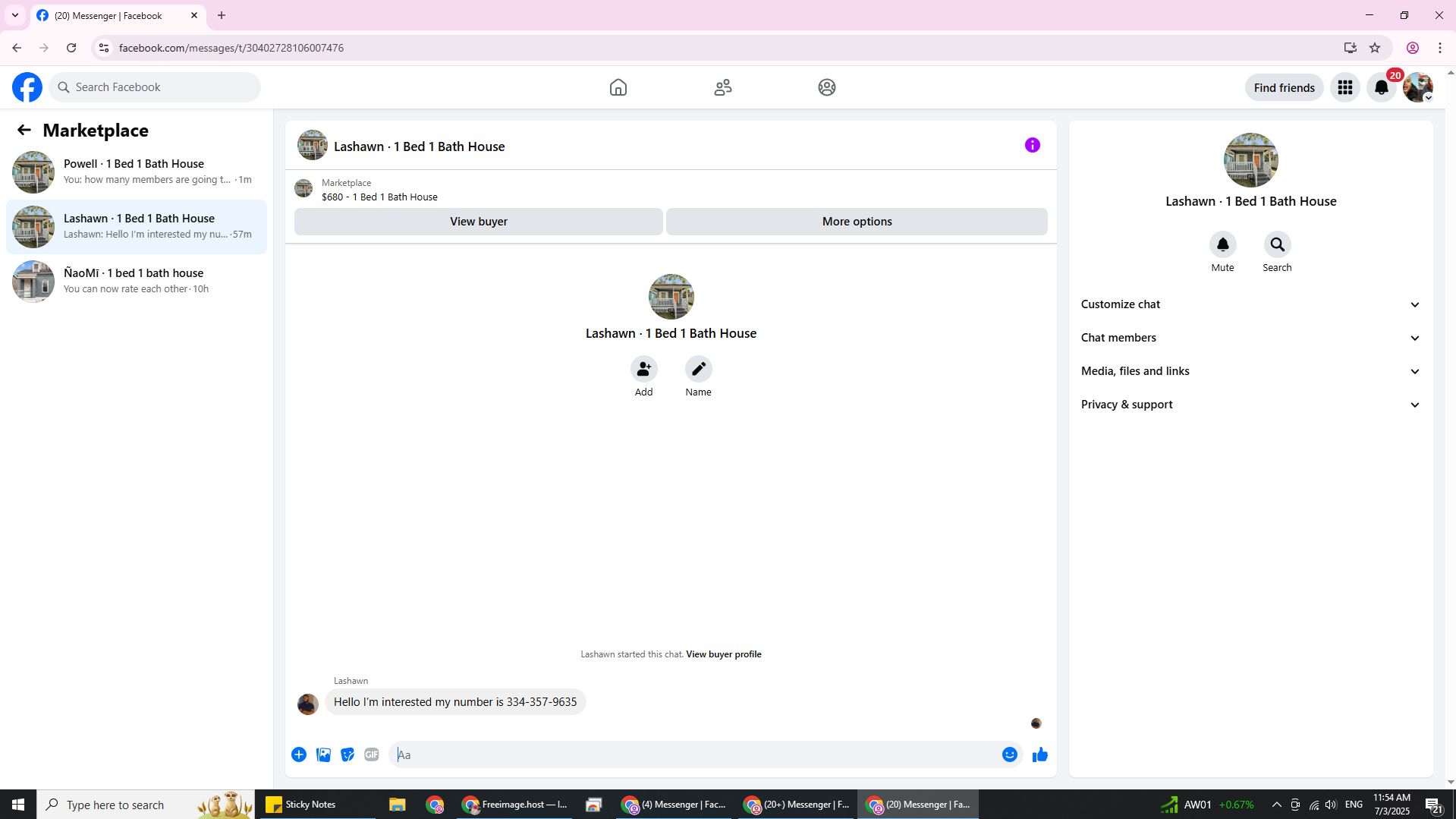Click the Windows taskbar search box

click(x=146, y=805)
